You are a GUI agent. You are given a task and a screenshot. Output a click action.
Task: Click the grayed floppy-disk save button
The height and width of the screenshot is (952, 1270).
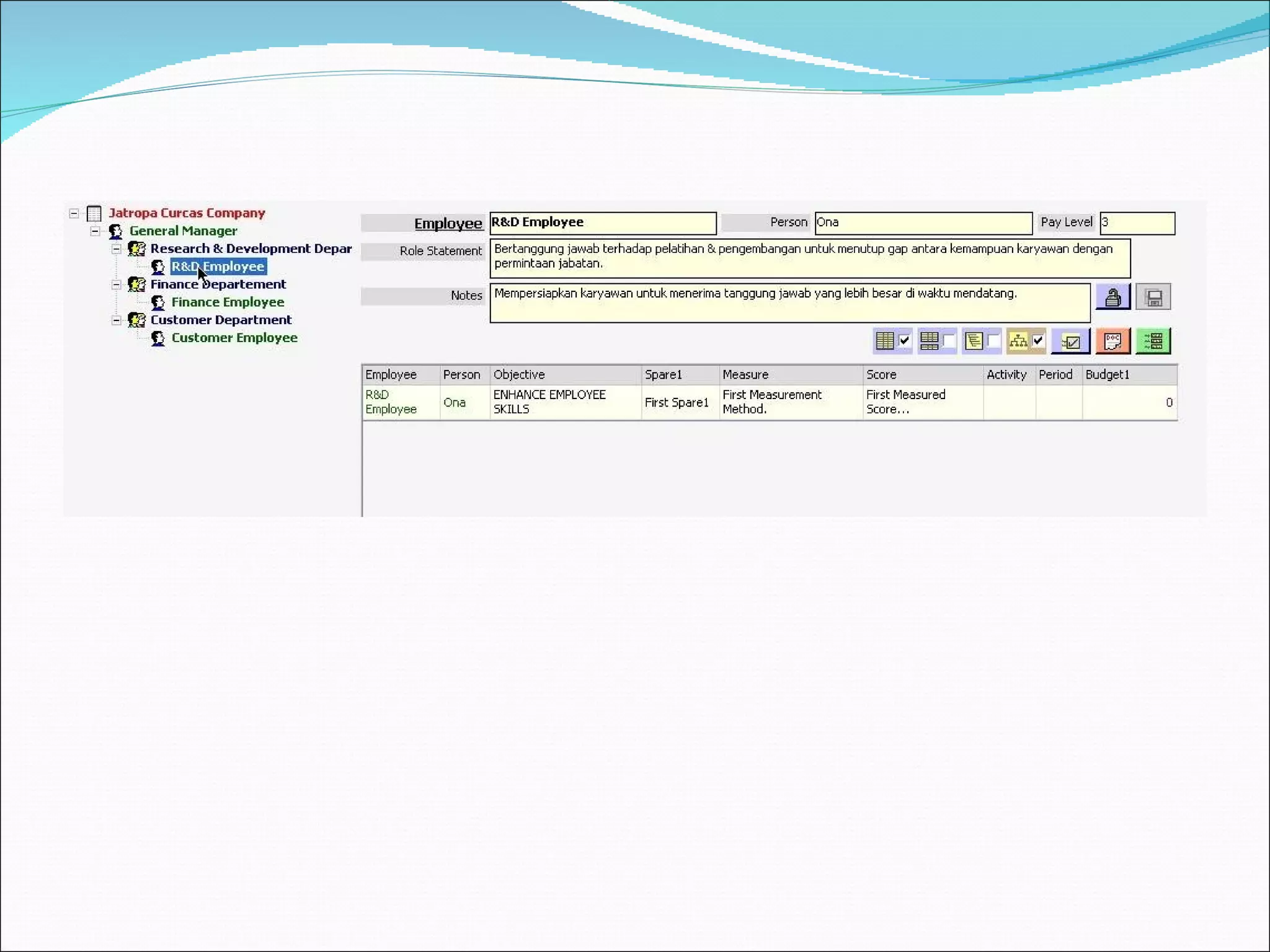click(1153, 297)
